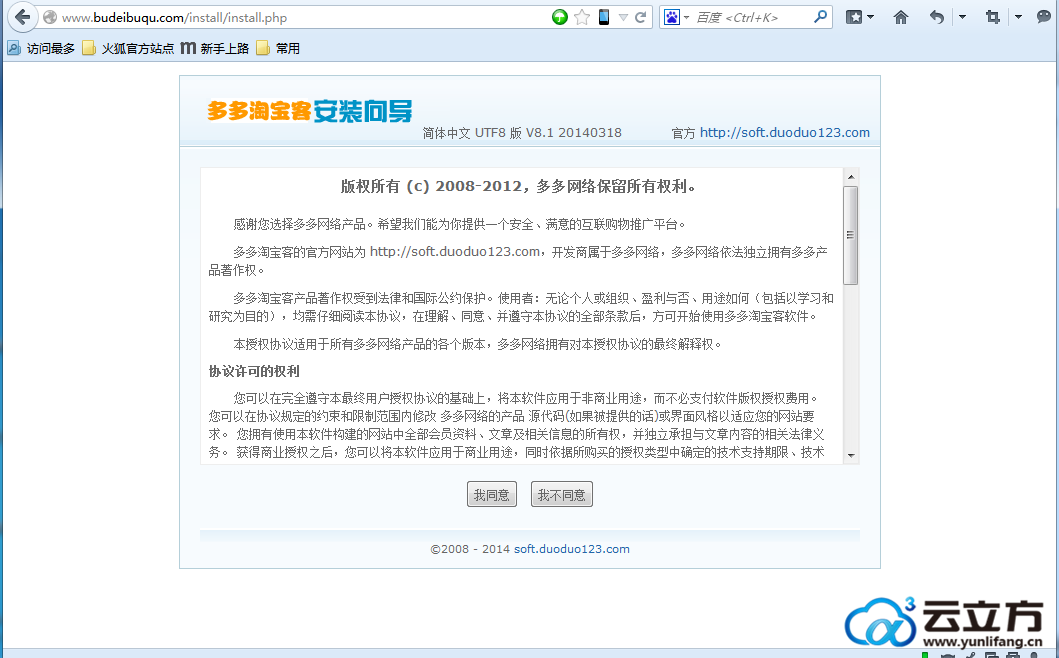
Task: Click the magnifier search icon
Action: (x=820, y=17)
